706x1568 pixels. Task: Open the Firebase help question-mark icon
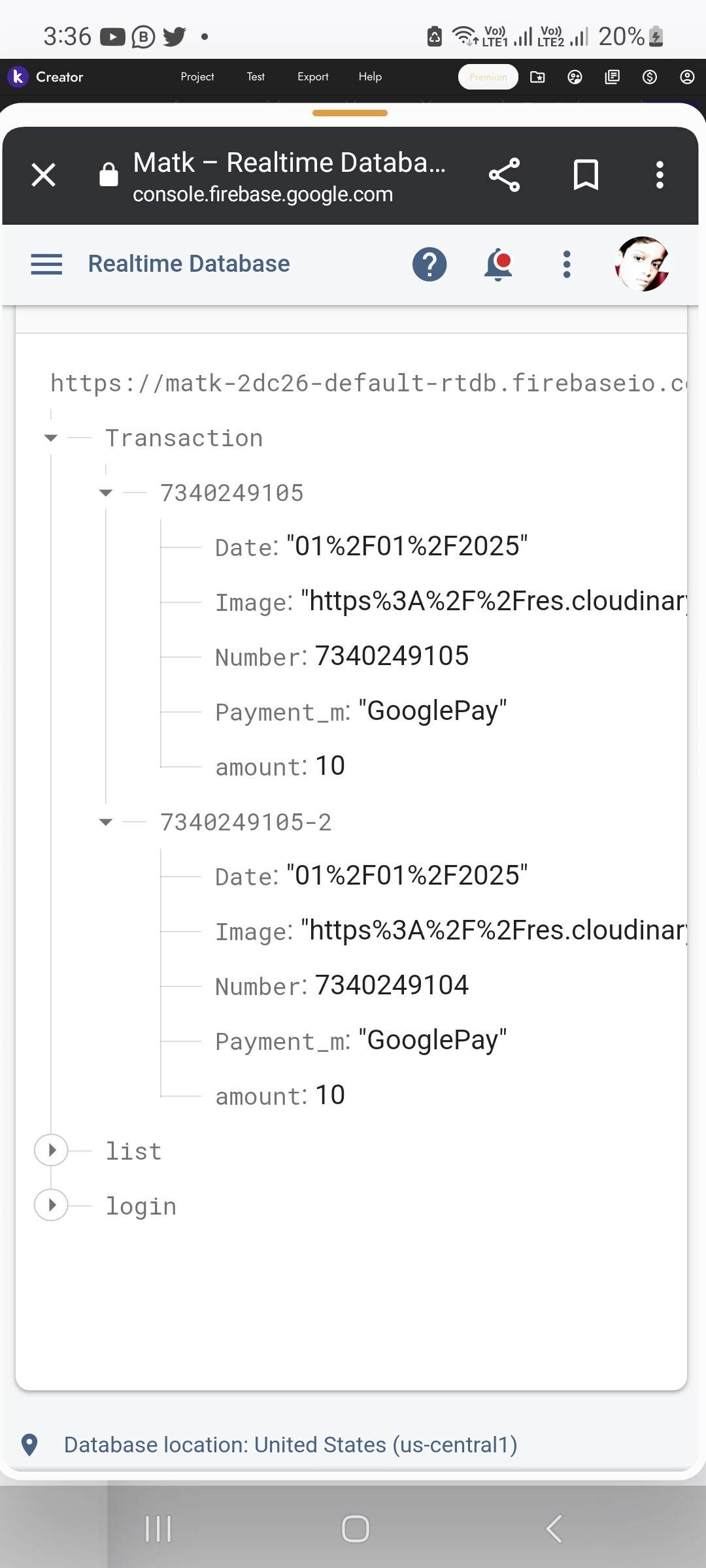(x=429, y=265)
